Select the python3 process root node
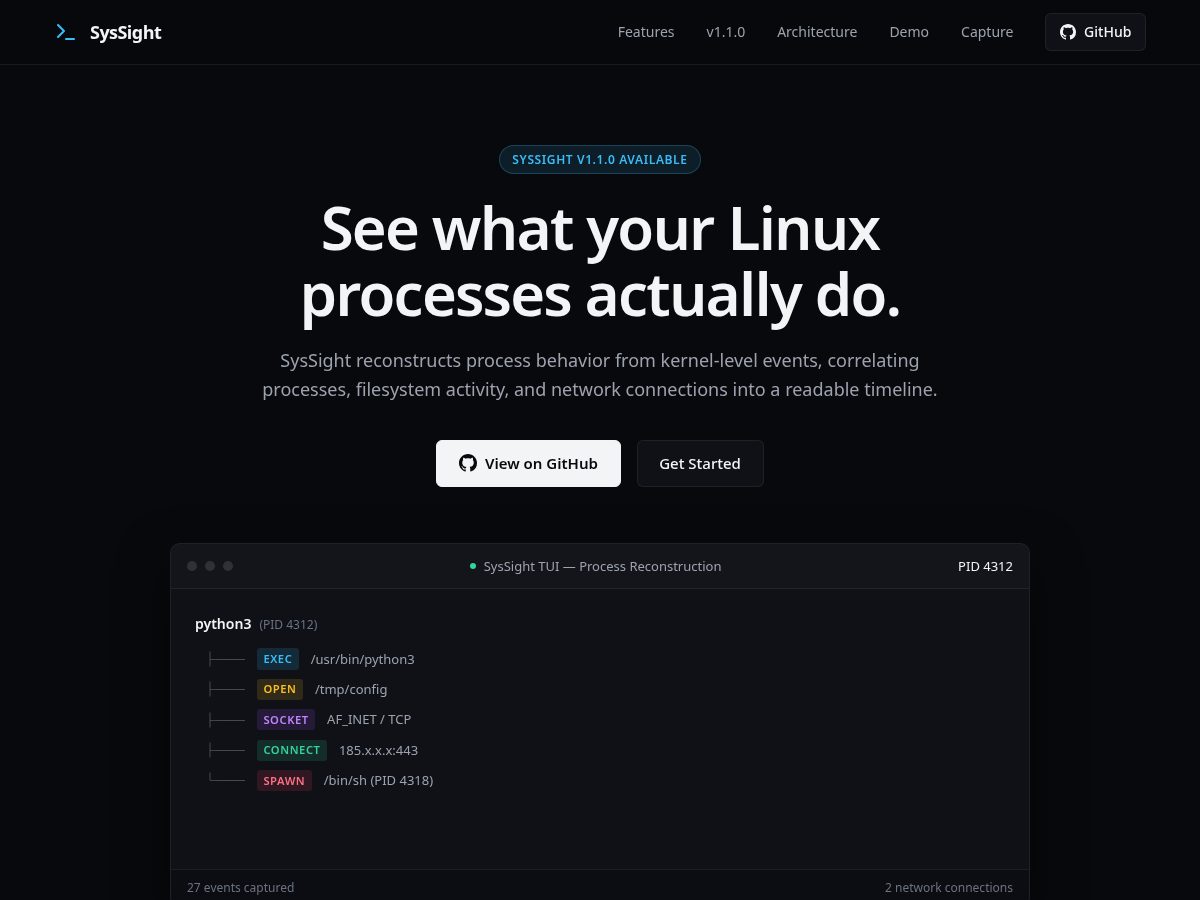The image size is (1200, 900). pyautogui.click(x=223, y=624)
